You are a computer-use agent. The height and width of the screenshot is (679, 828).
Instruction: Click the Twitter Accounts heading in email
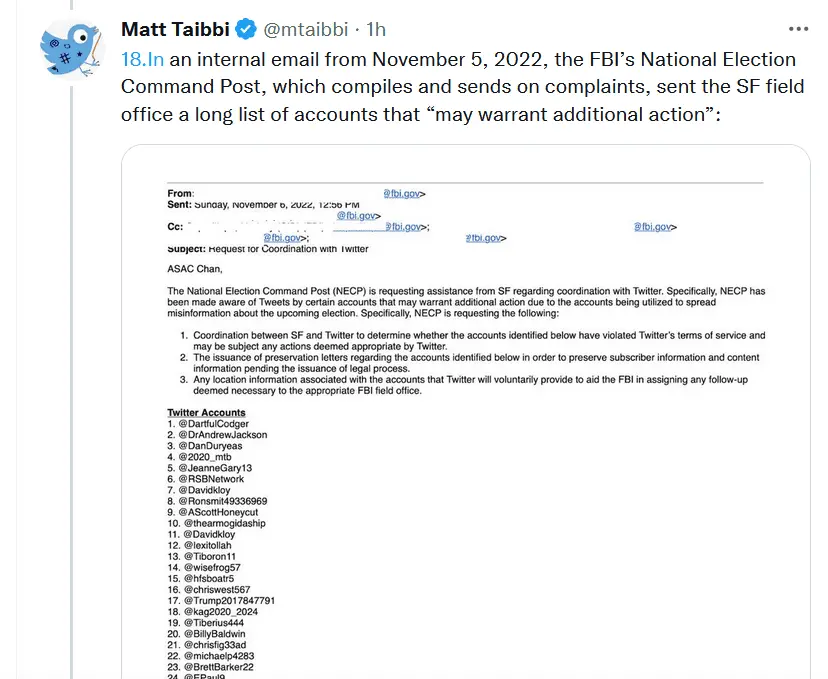[x=206, y=412]
